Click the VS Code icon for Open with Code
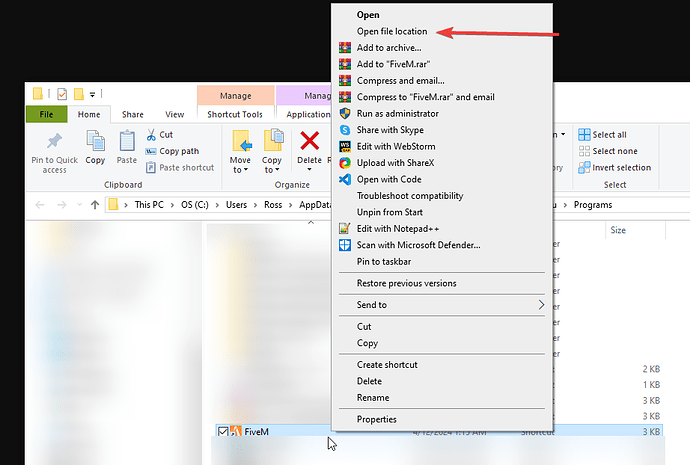This screenshot has width=690, height=465. 345,179
